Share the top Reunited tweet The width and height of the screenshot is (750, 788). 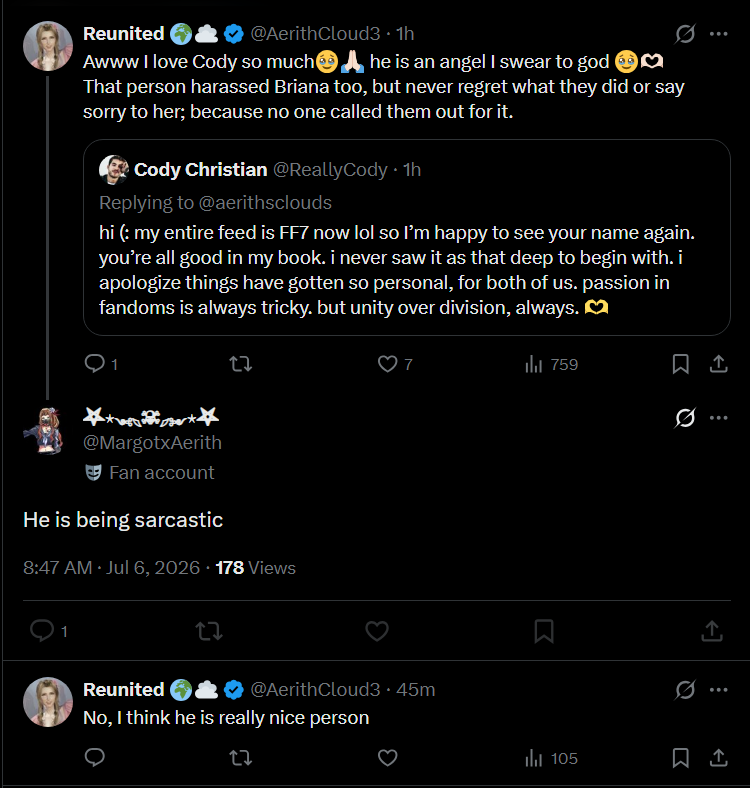coord(718,364)
